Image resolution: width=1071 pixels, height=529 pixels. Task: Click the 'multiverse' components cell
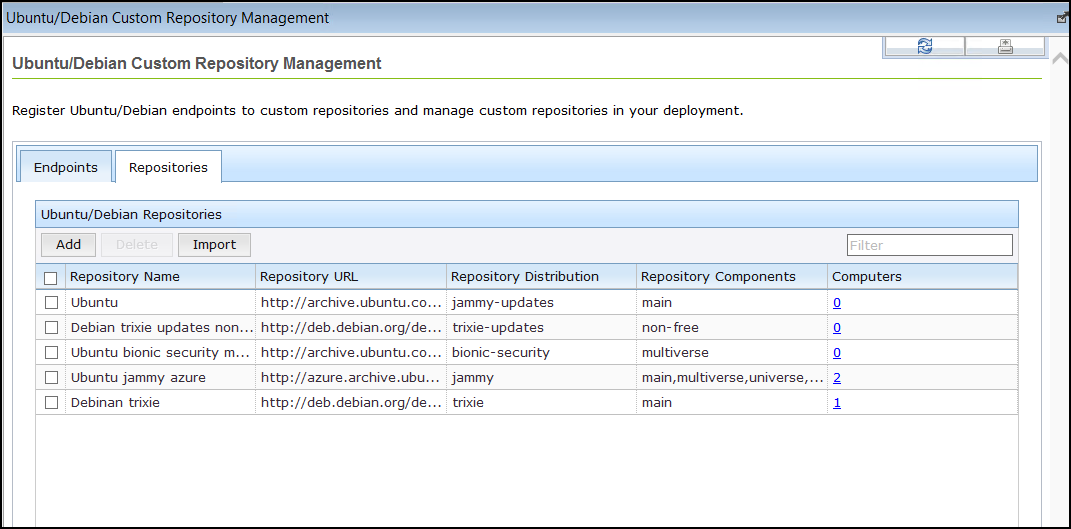pyautogui.click(x=732, y=353)
